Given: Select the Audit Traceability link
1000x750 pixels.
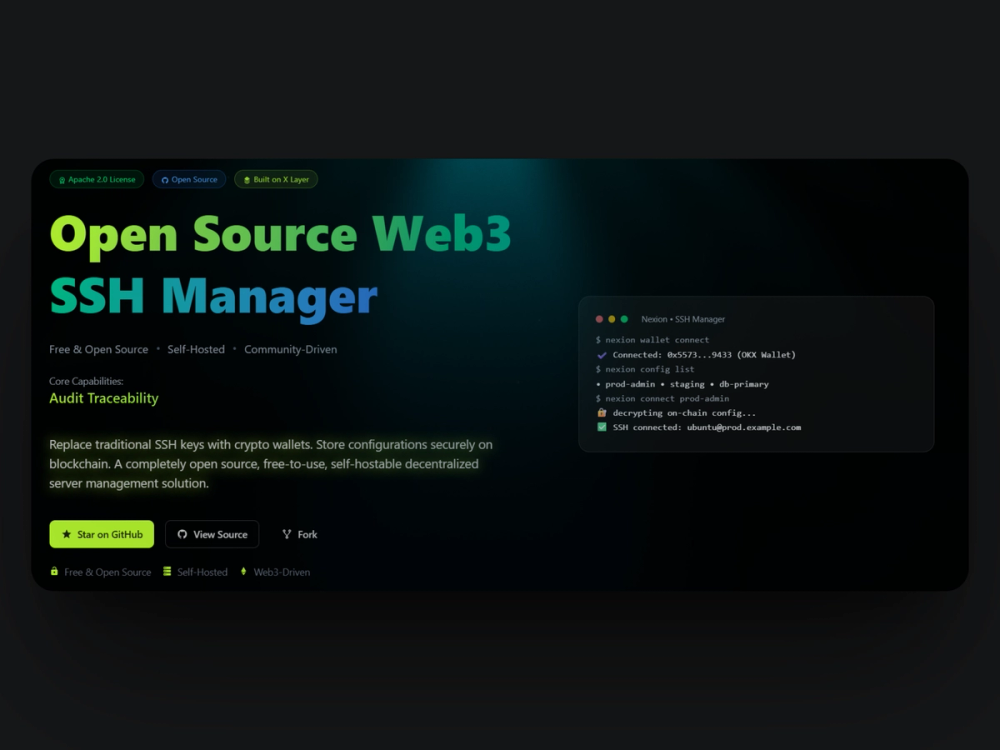Looking at the screenshot, I should pos(103,398).
